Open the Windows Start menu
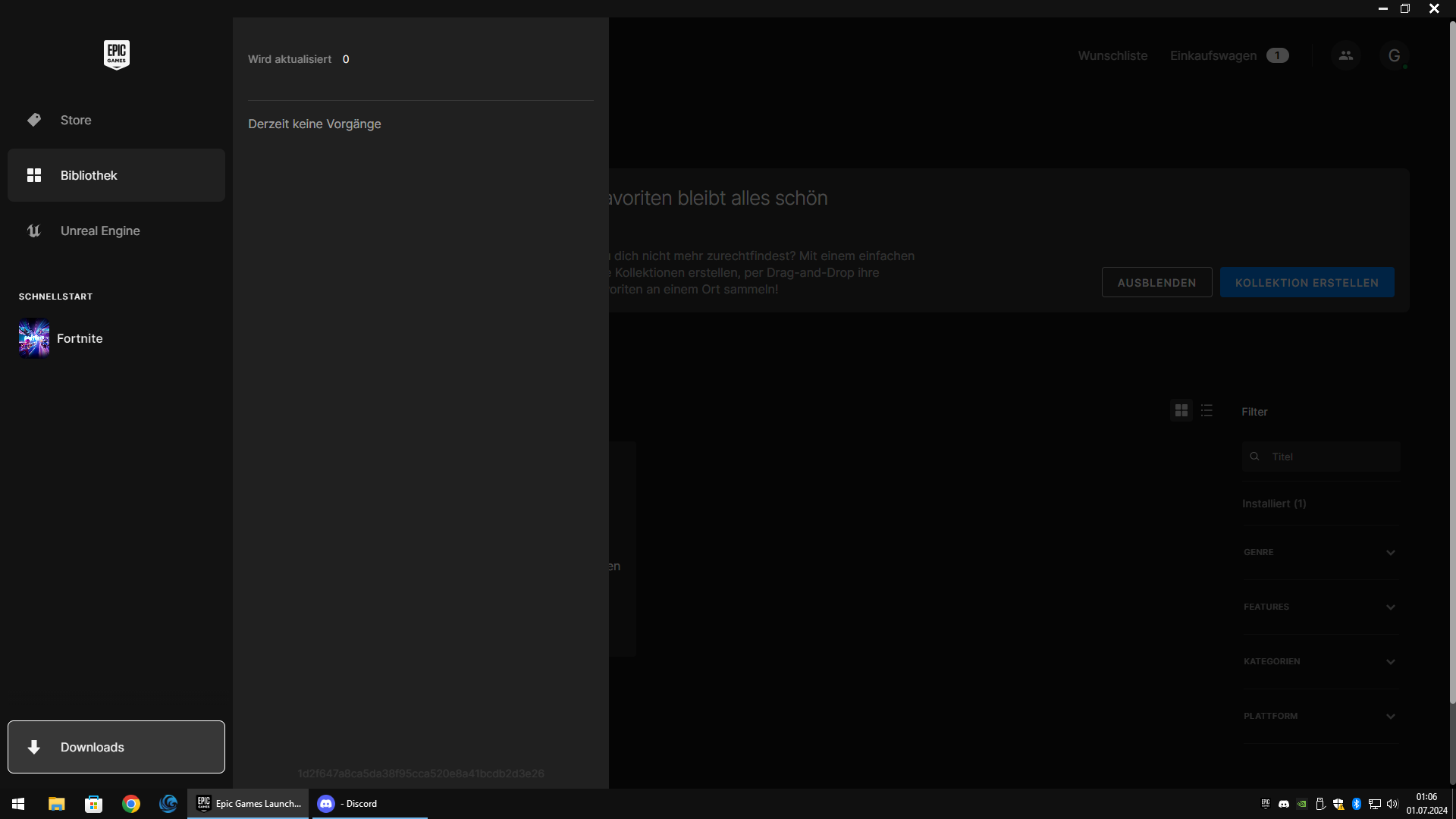1456x819 pixels. pyautogui.click(x=18, y=804)
